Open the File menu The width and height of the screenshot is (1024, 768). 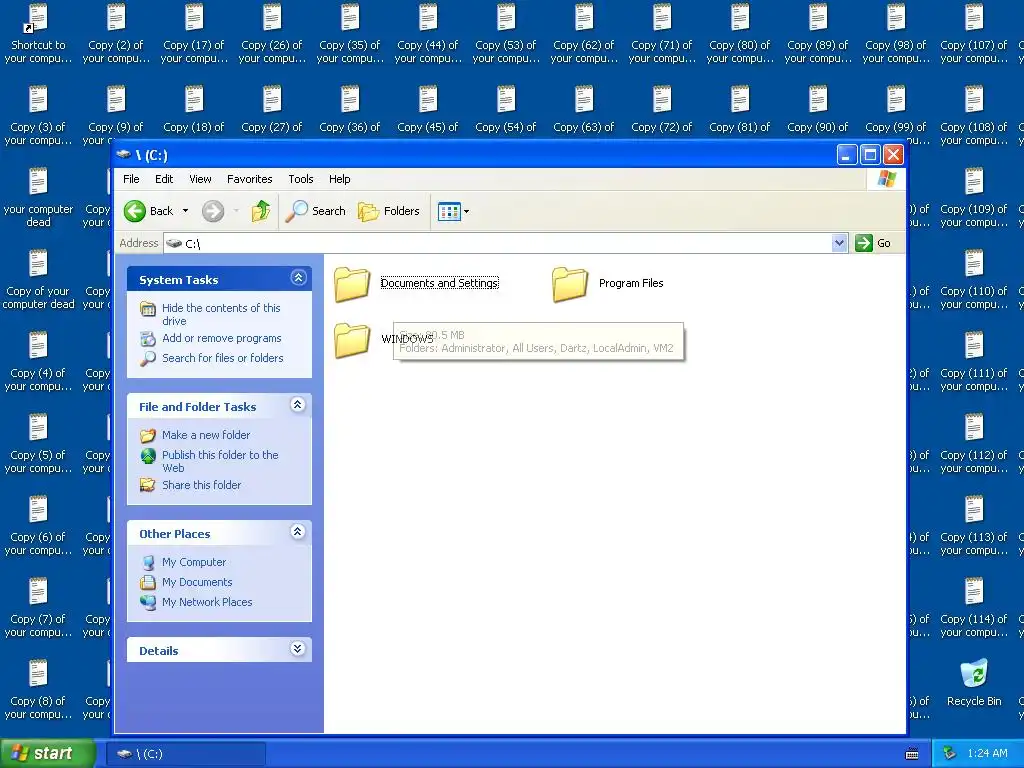tap(131, 179)
